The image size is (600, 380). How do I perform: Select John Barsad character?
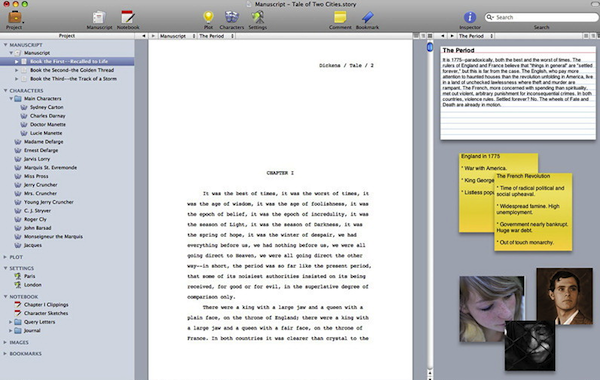tap(38, 228)
